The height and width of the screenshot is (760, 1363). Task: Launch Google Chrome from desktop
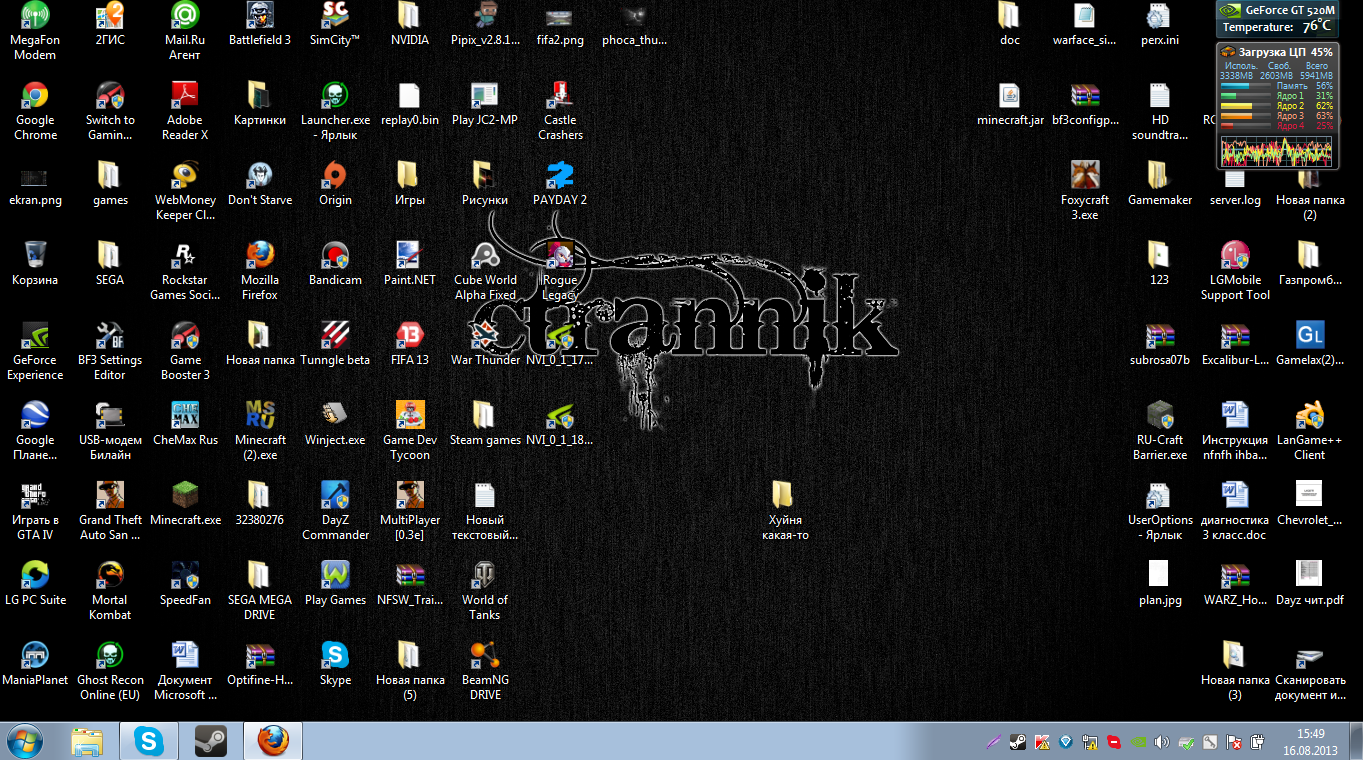[35, 111]
